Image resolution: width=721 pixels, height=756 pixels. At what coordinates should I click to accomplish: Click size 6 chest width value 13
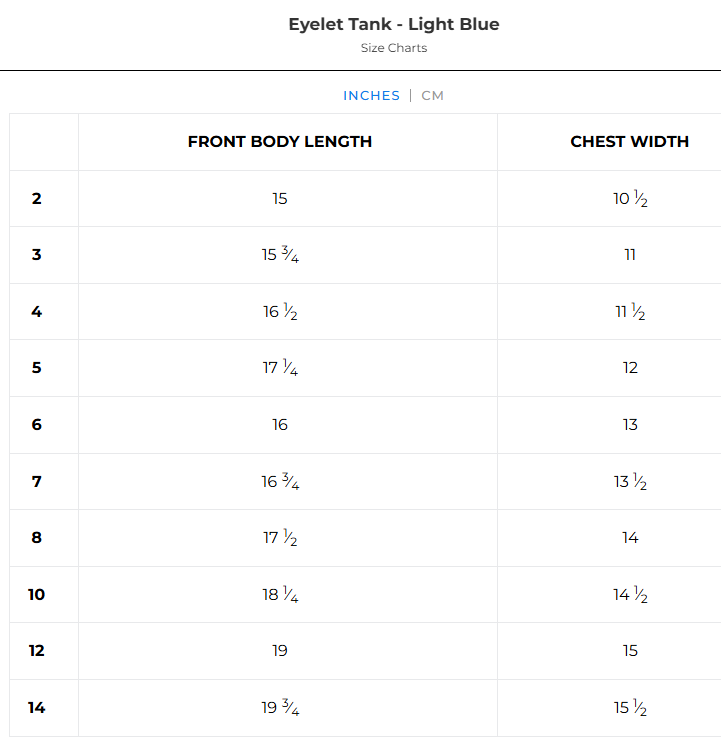(x=630, y=425)
